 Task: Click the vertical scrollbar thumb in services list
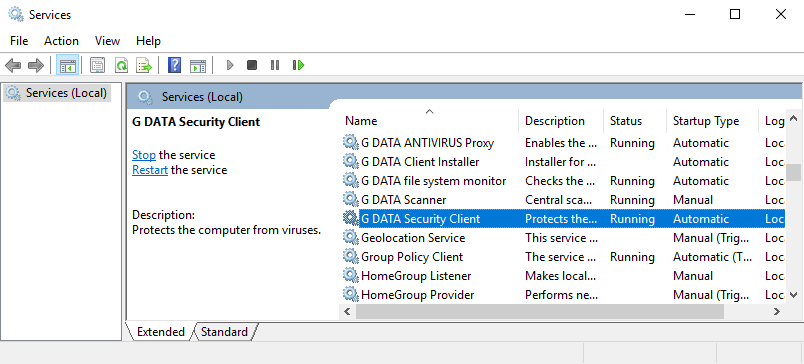[793, 172]
